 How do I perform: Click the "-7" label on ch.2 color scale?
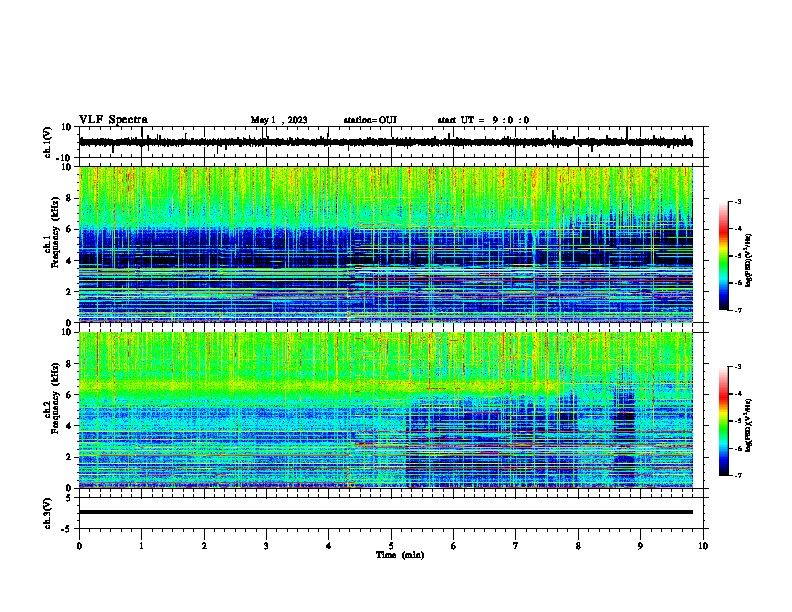[737, 475]
